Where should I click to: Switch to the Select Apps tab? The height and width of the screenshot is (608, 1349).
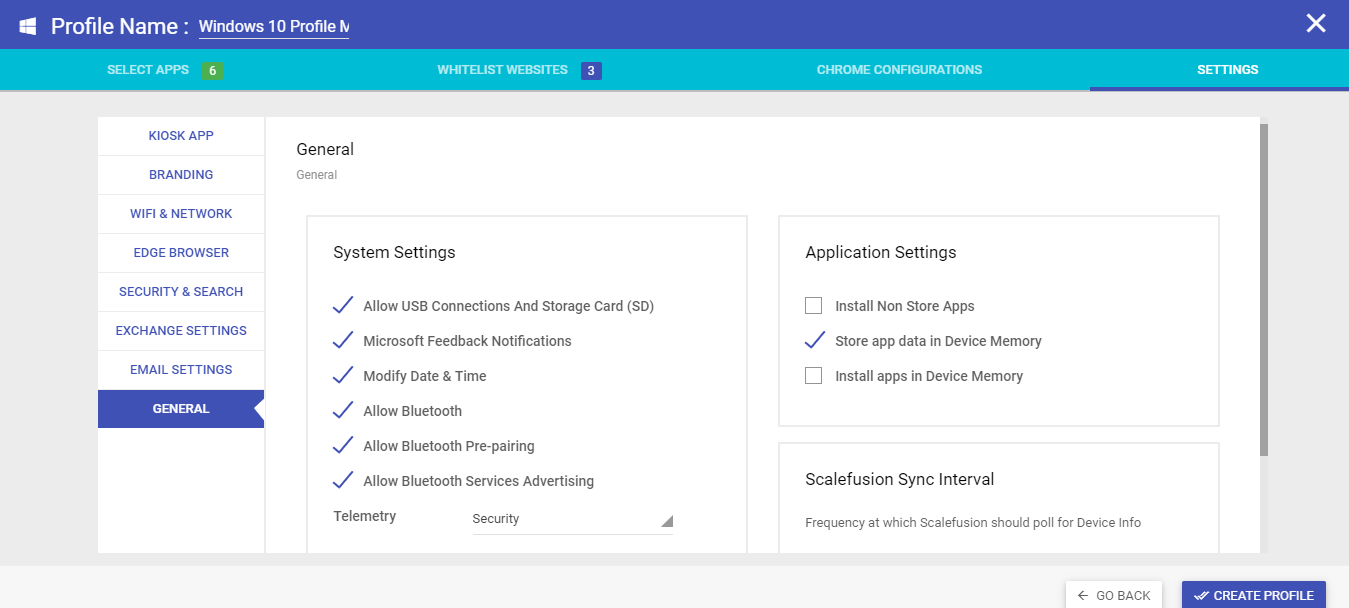click(x=148, y=70)
